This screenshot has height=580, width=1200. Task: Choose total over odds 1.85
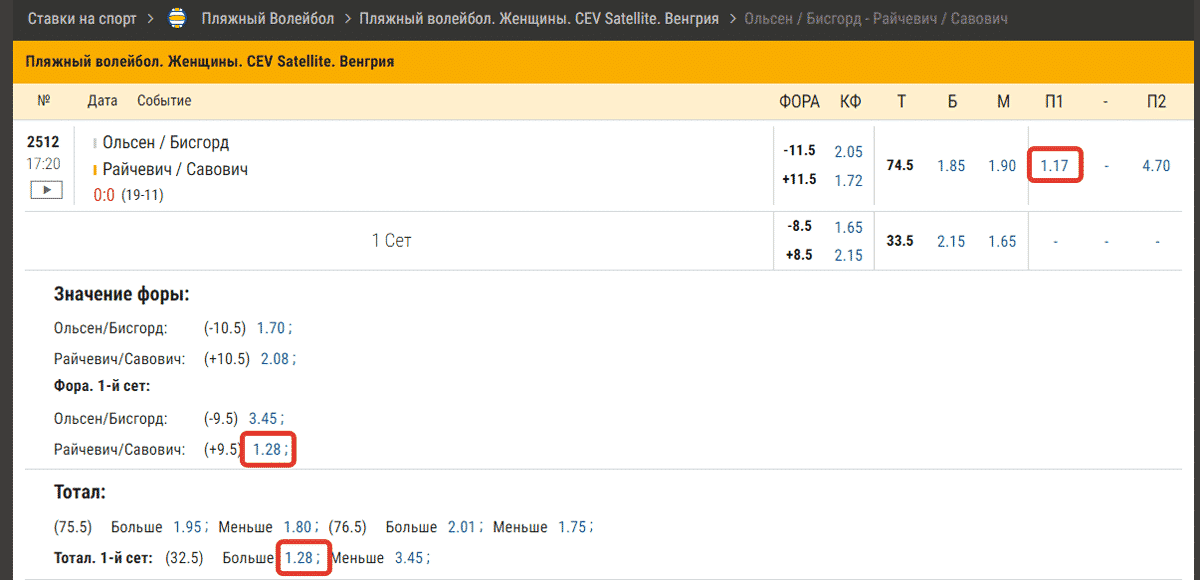tap(951, 166)
